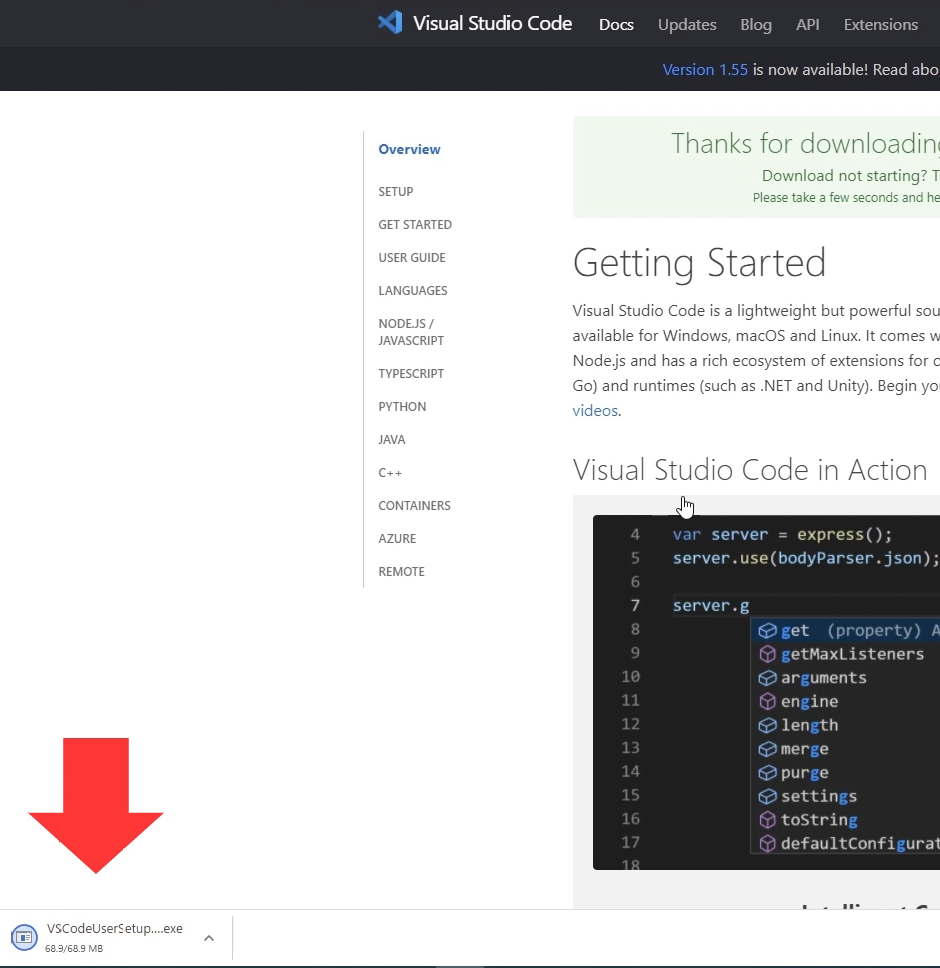
Task: Open the Version 1.55 link
Action: 705,70
